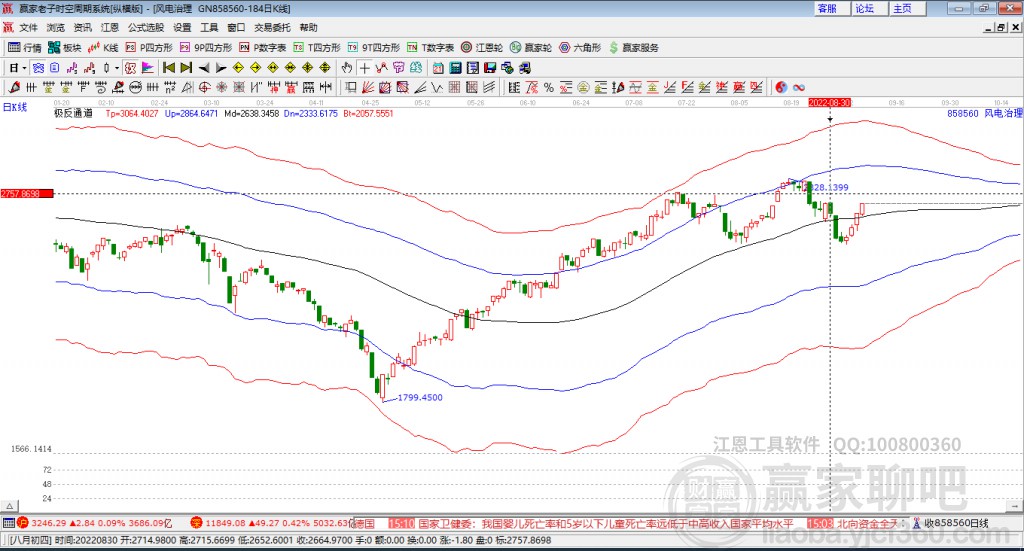This screenshot has height=551, width=1024.
Task: Open the T数字表 time number table
Action: [x=430, y=48]
